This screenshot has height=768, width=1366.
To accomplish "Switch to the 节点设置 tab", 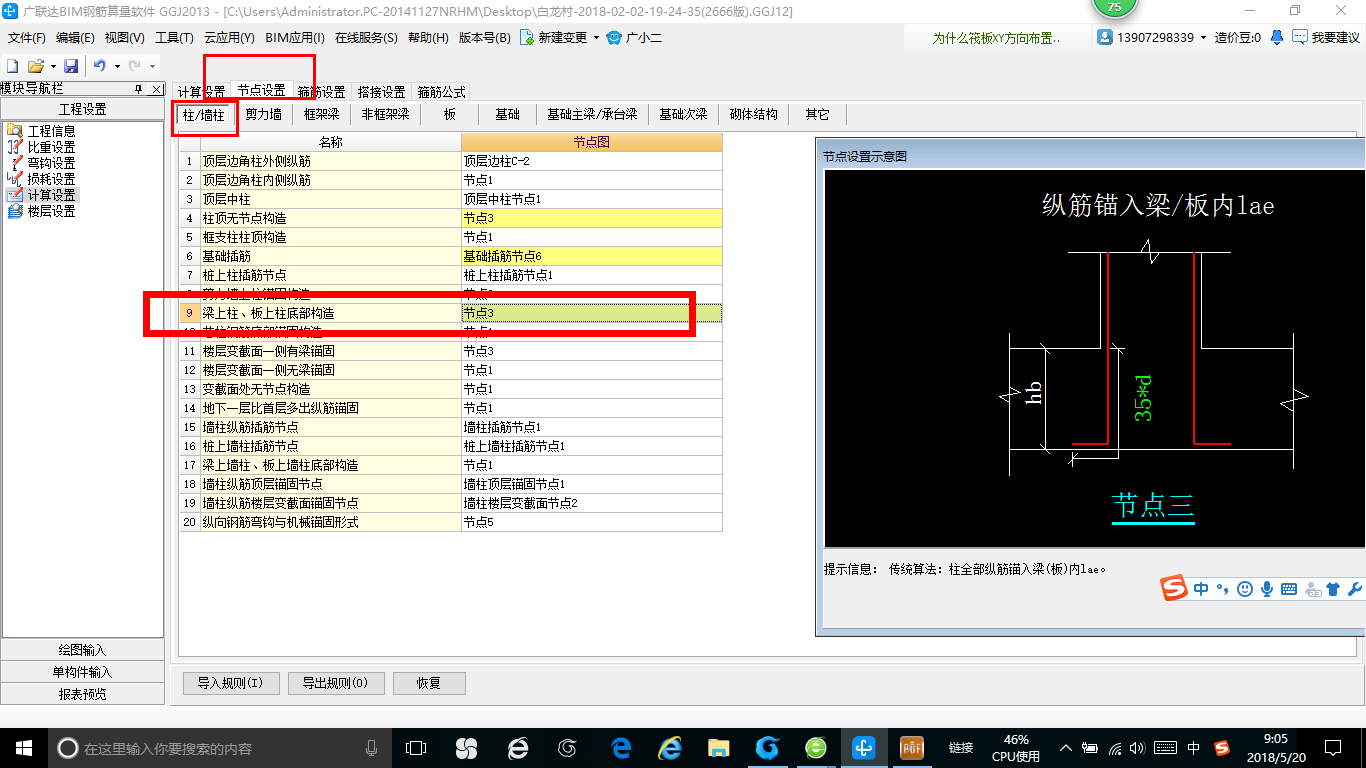I will (261, 91).
